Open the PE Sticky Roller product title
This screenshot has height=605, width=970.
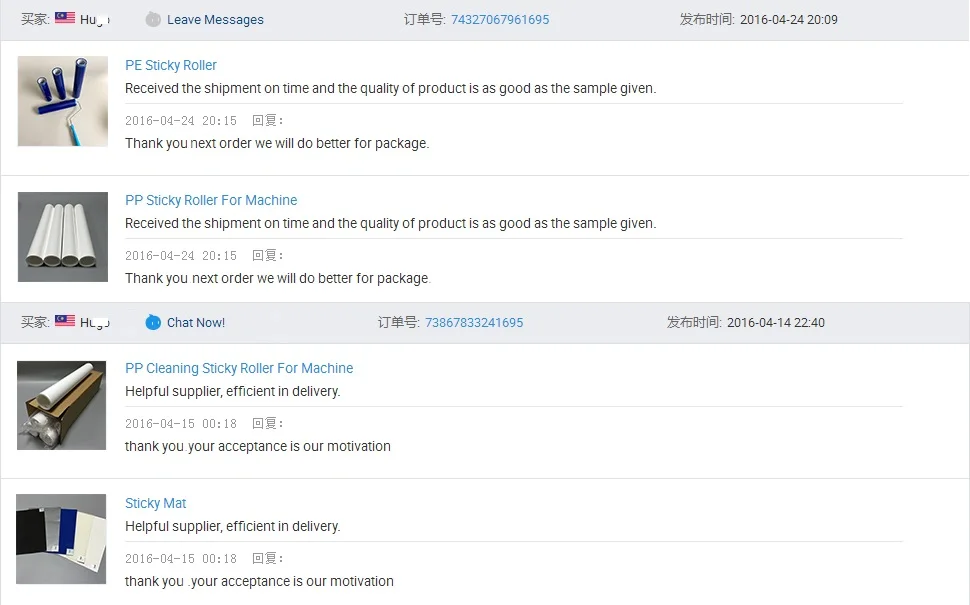point(171,65)
